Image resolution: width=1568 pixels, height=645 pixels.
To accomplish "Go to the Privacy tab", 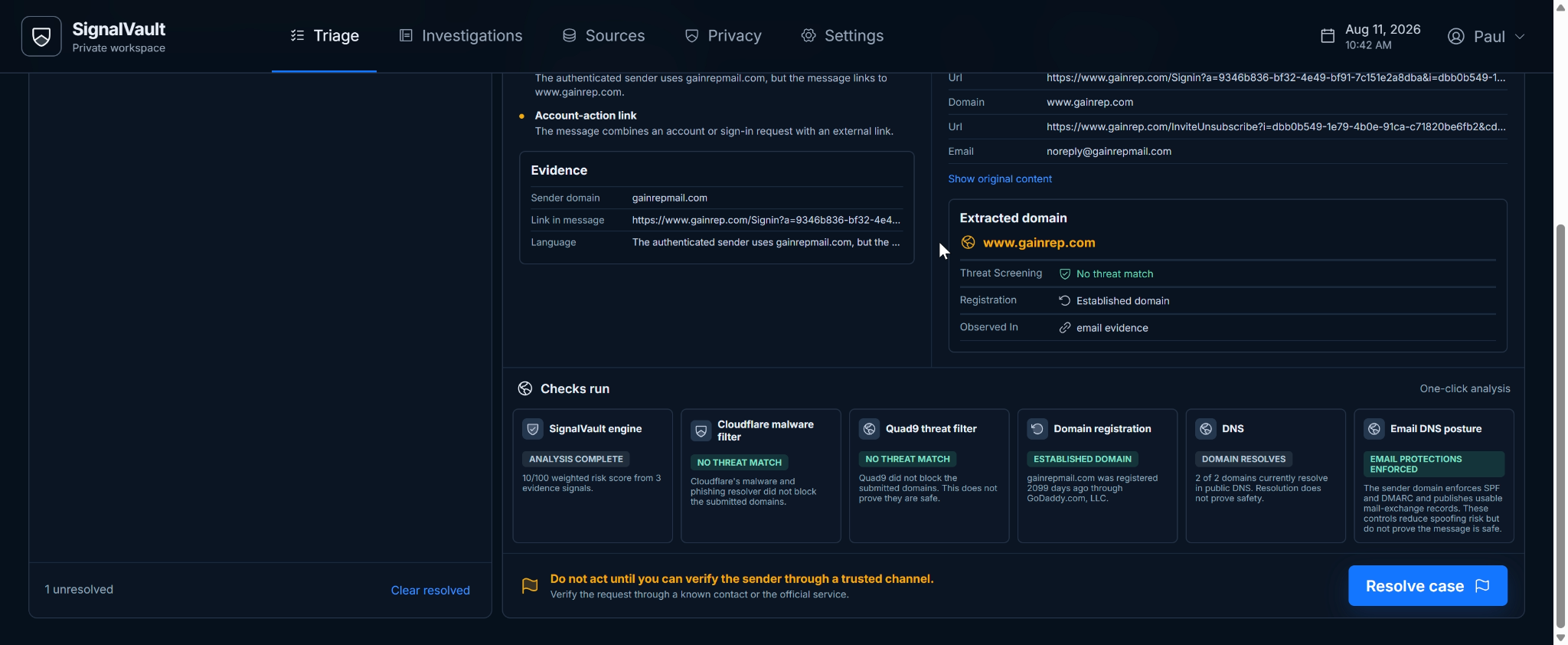I will point(723,36).
